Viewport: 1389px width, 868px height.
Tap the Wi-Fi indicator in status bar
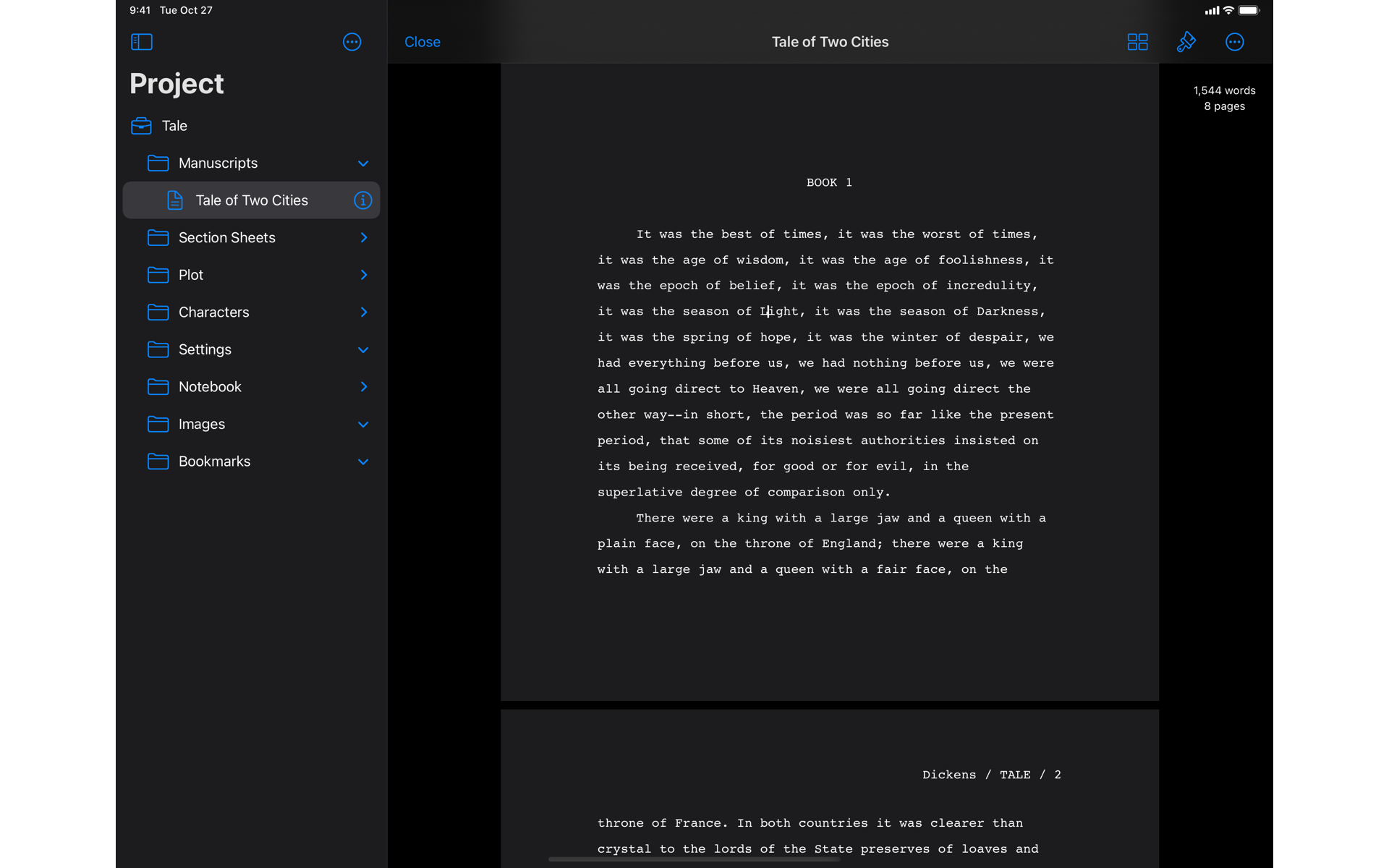tap(1228, 10)
